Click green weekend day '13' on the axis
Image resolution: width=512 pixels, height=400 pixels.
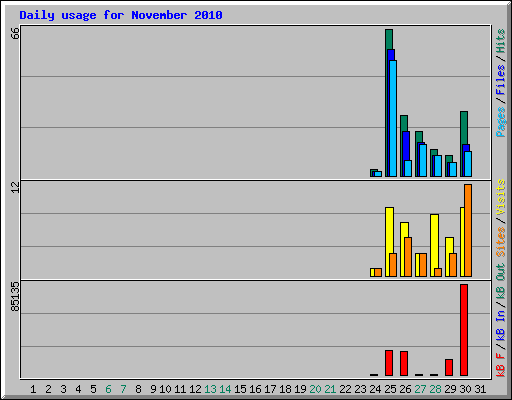[x=210, y=389]
